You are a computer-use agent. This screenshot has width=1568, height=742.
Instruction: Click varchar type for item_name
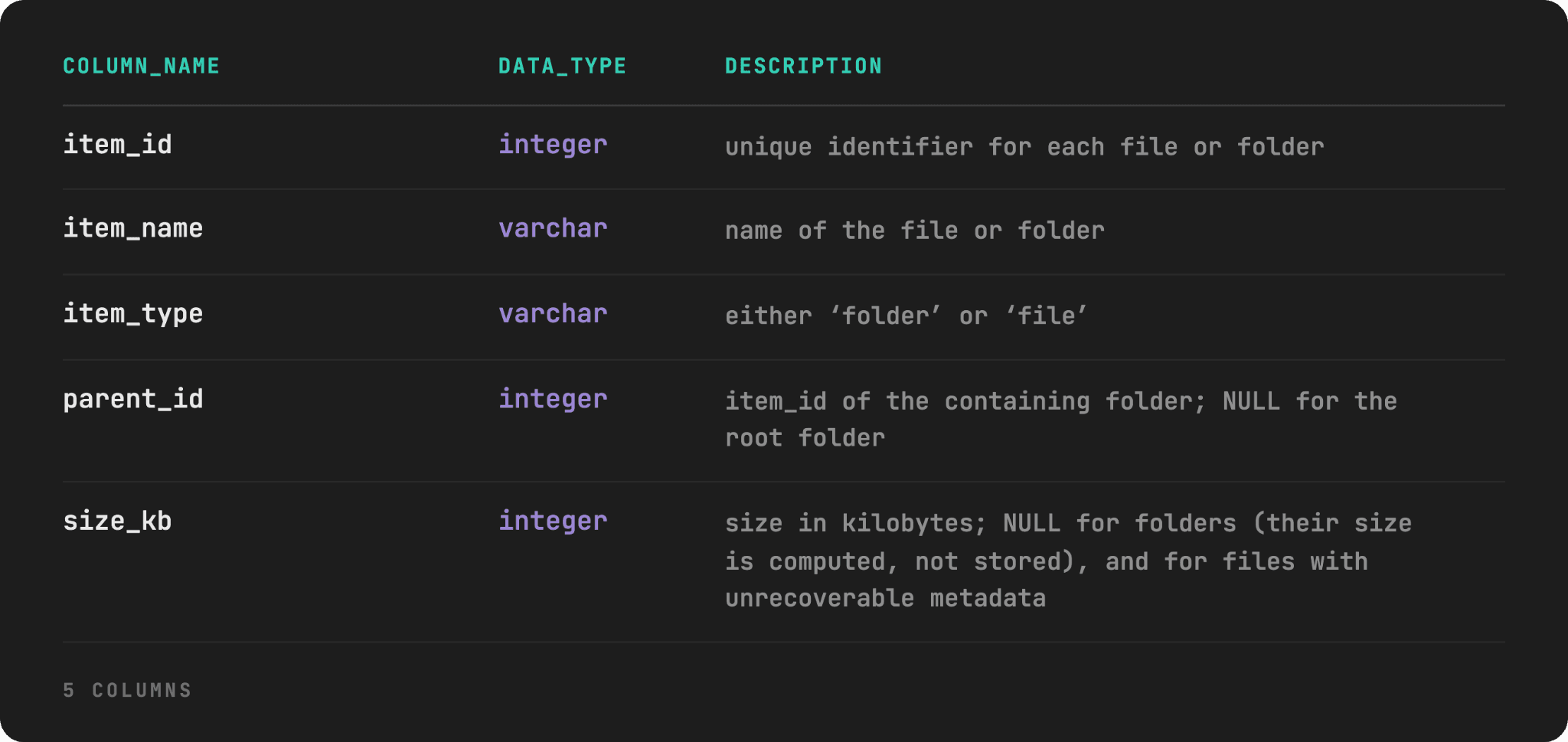[553, 228]
